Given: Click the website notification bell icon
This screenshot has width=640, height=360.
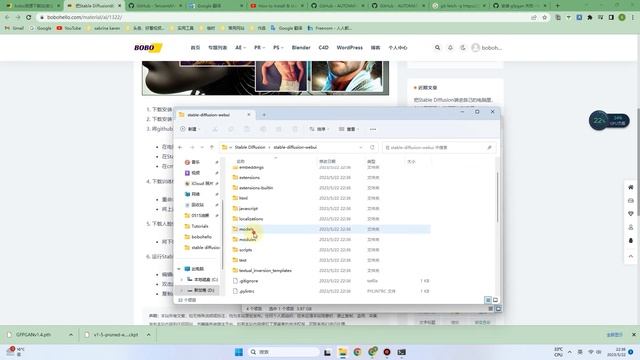Looking at the screenshot, I should coord(450,48).
